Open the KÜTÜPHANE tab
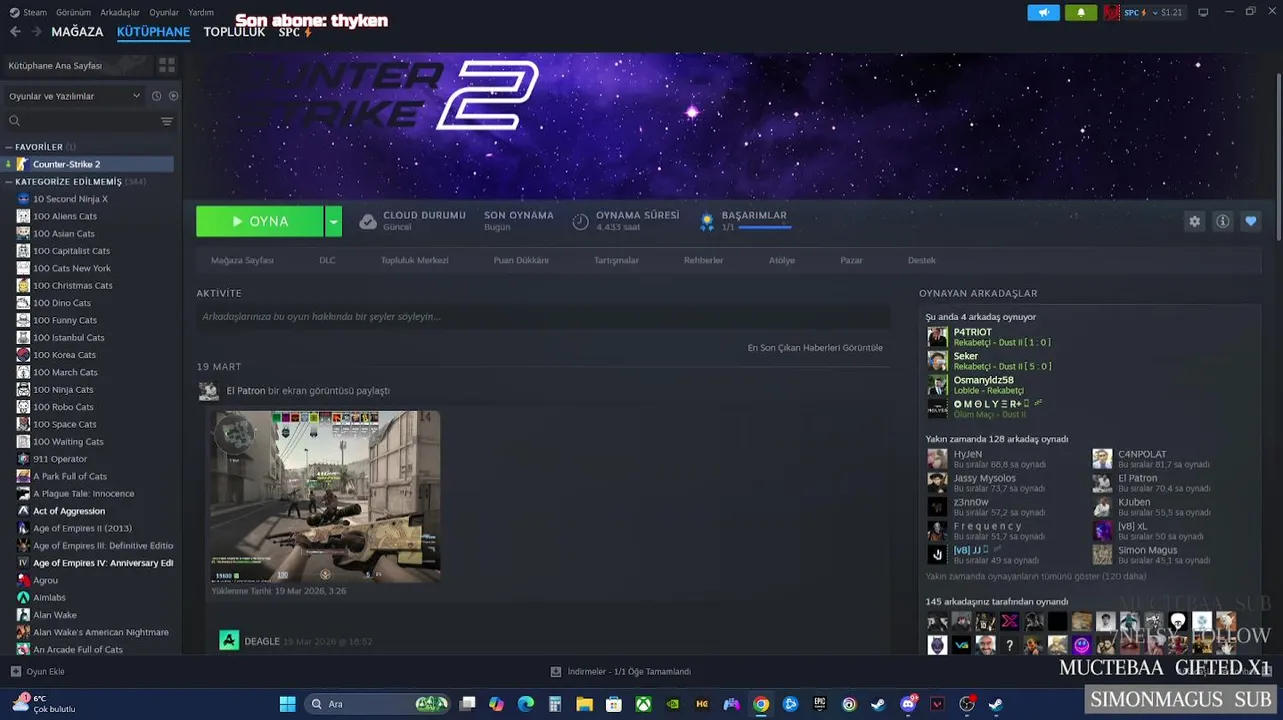 pos(153,32)
